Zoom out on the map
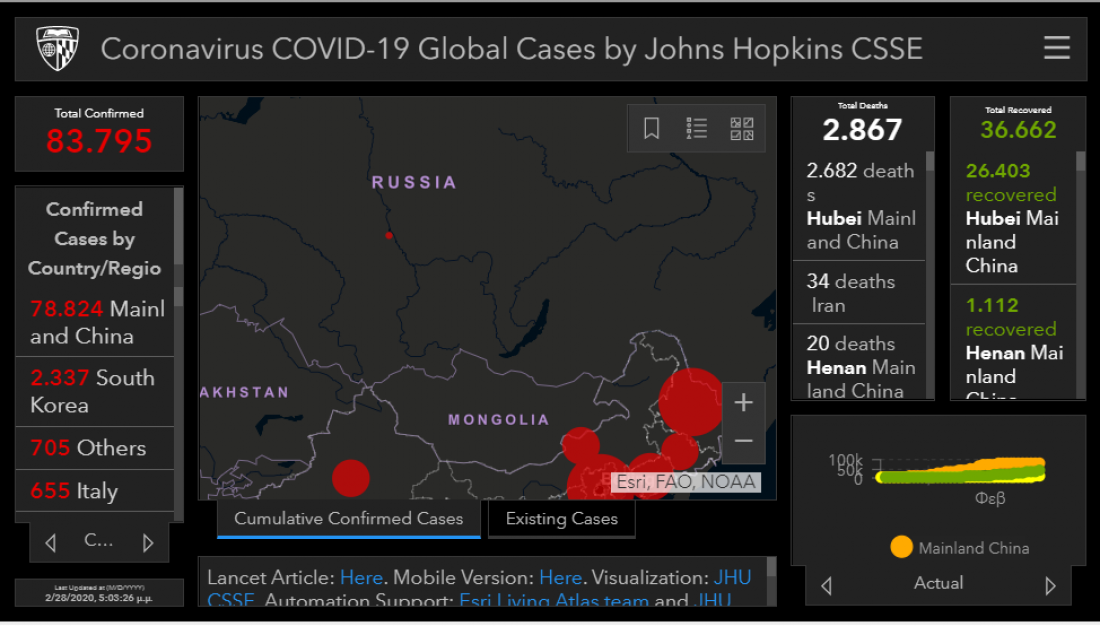1100x626 pixels. pos(743,441)
